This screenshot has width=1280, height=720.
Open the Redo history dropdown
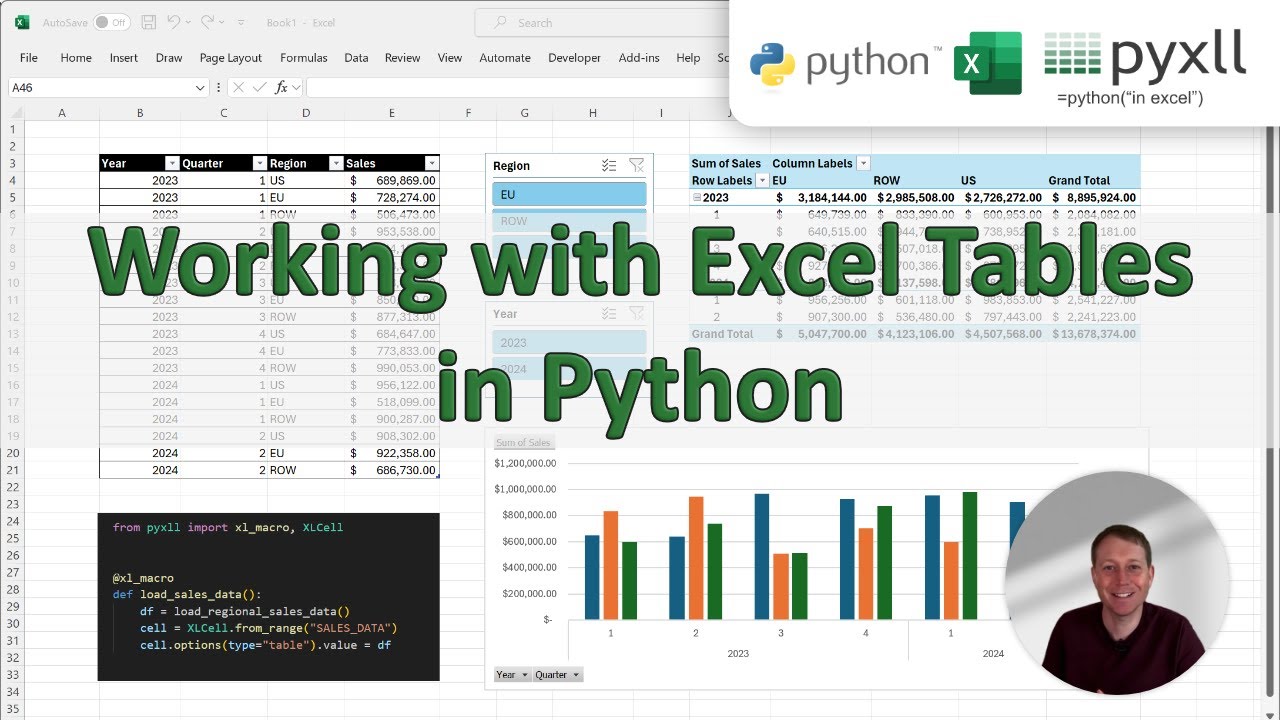tap(222, 22)
